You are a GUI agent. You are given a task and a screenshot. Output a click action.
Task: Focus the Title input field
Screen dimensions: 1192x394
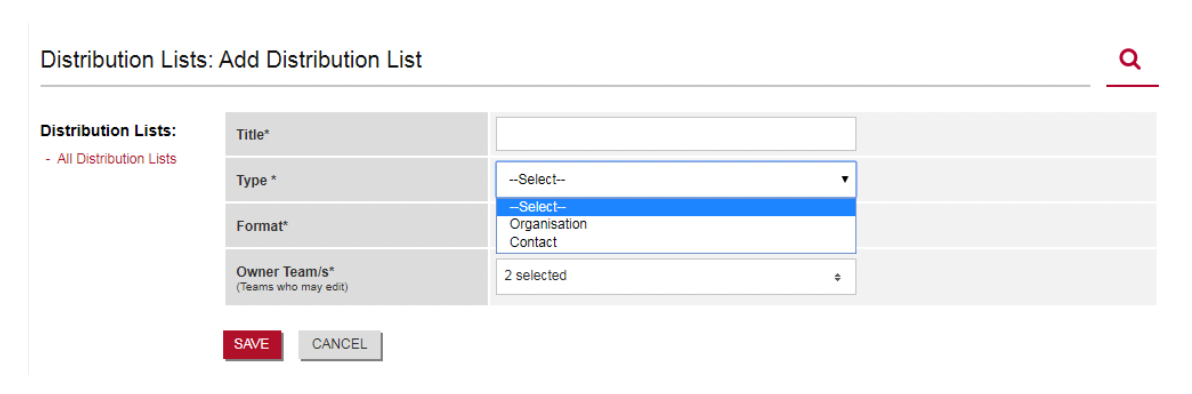pos(676,134)
